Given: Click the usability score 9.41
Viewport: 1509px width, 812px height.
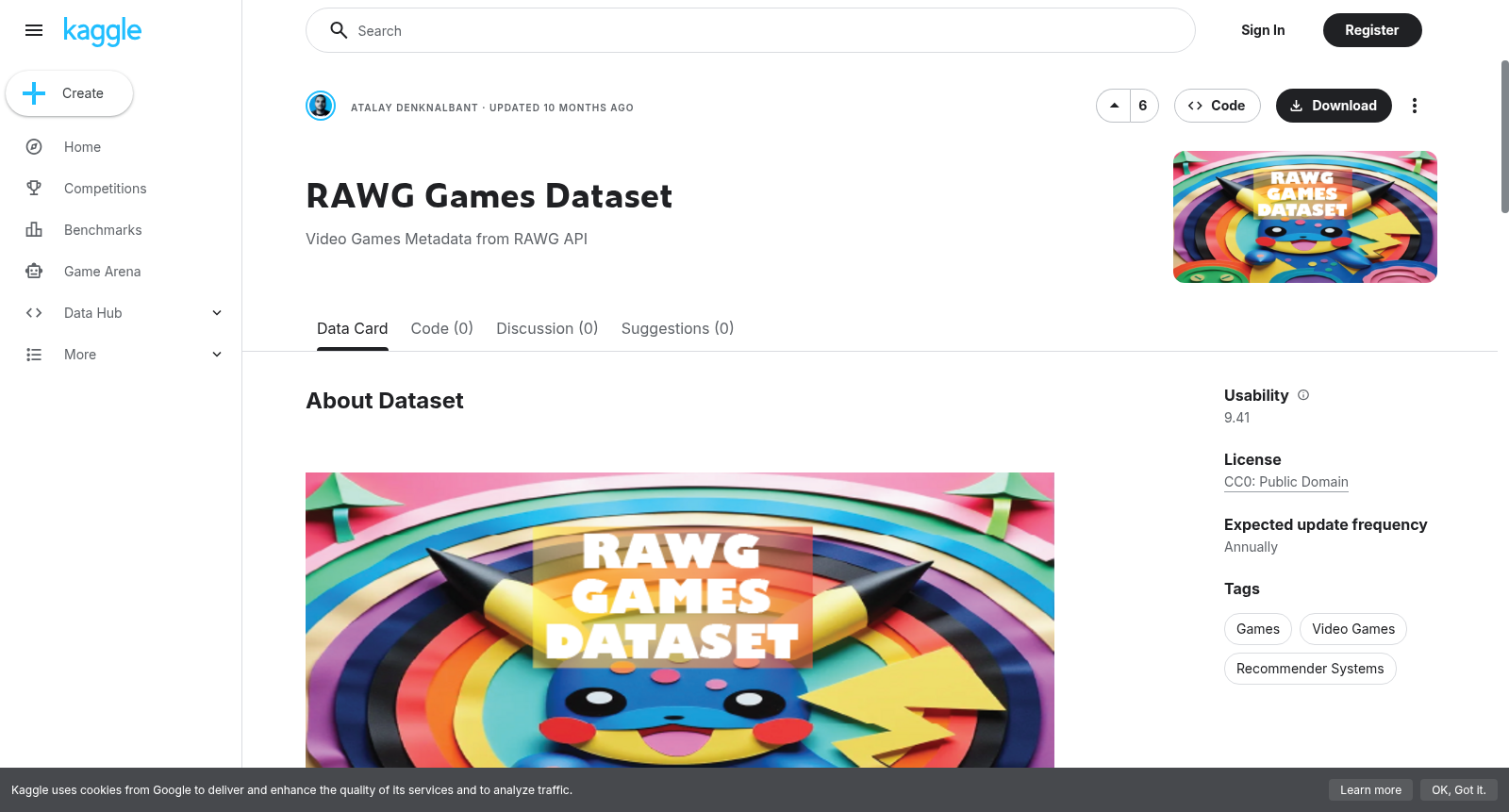Looking at the screenshot, I should 1237,418.
